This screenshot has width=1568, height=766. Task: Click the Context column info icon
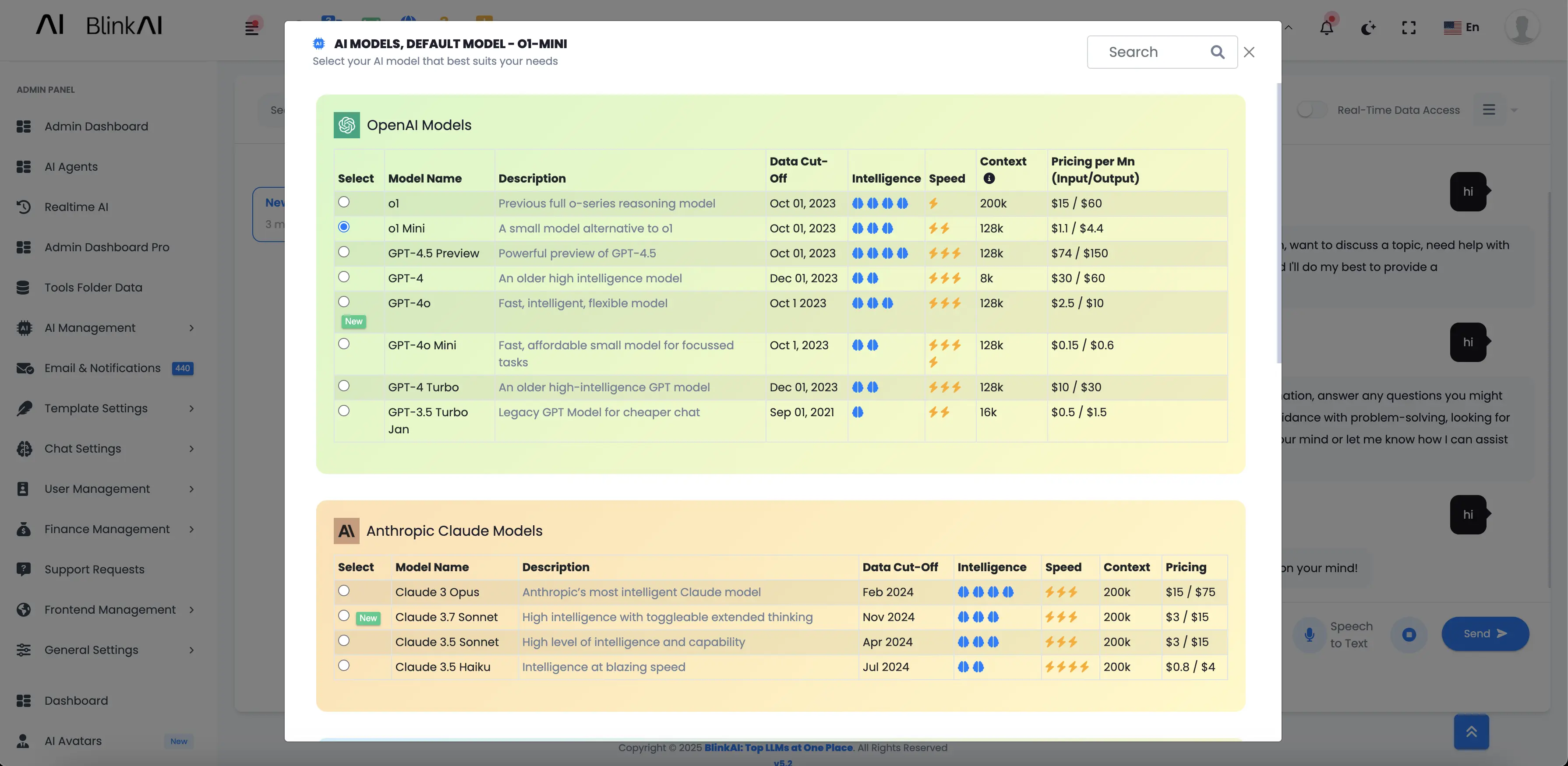tap(989, 178)
